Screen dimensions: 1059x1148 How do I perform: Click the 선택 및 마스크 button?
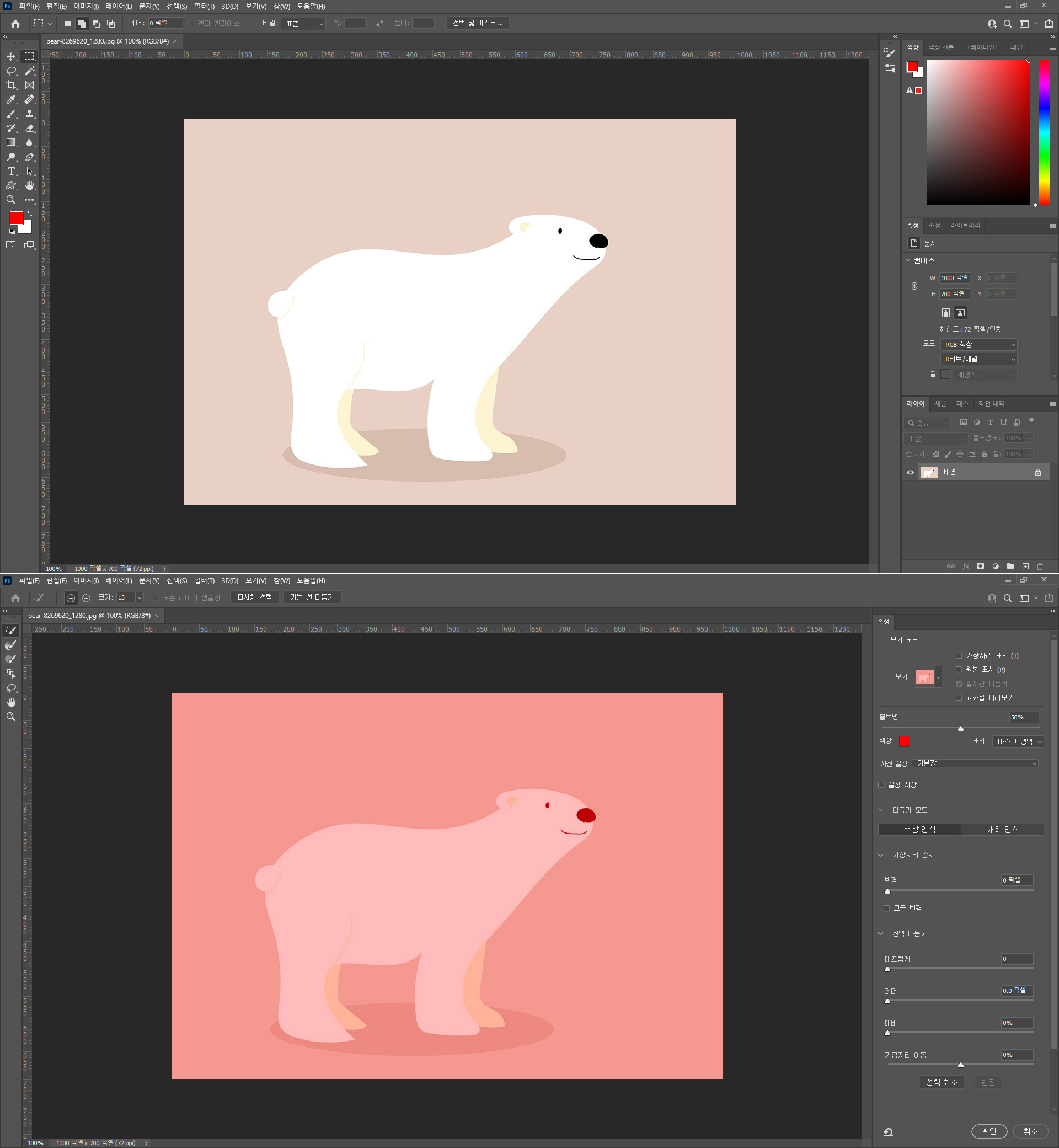[477, 23]
